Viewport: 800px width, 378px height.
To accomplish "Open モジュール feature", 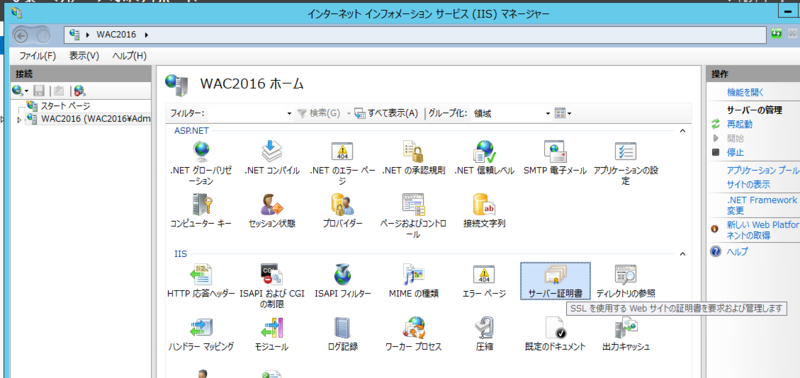I will coord(271,335).
